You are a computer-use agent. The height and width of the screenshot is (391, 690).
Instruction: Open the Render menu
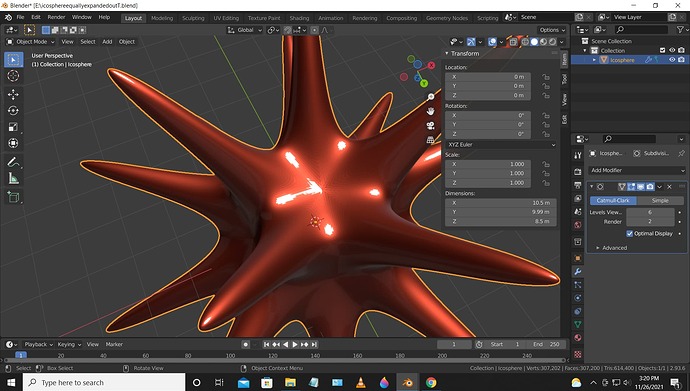point(56,17)
